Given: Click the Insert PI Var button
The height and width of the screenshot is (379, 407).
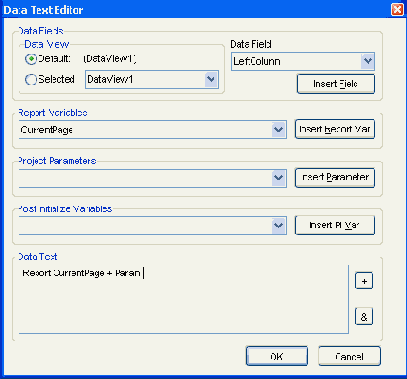Looking at the screenshot, I should click(x=335, y=225).
